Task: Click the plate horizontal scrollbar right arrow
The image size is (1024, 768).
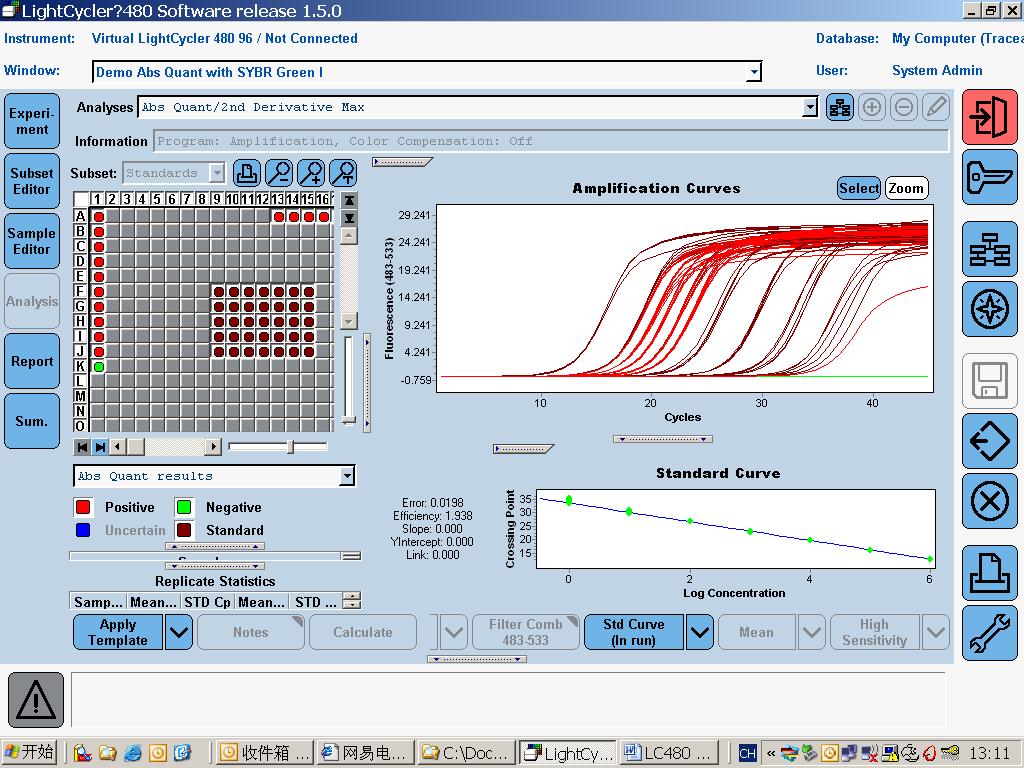Action: tap(212, 447)
